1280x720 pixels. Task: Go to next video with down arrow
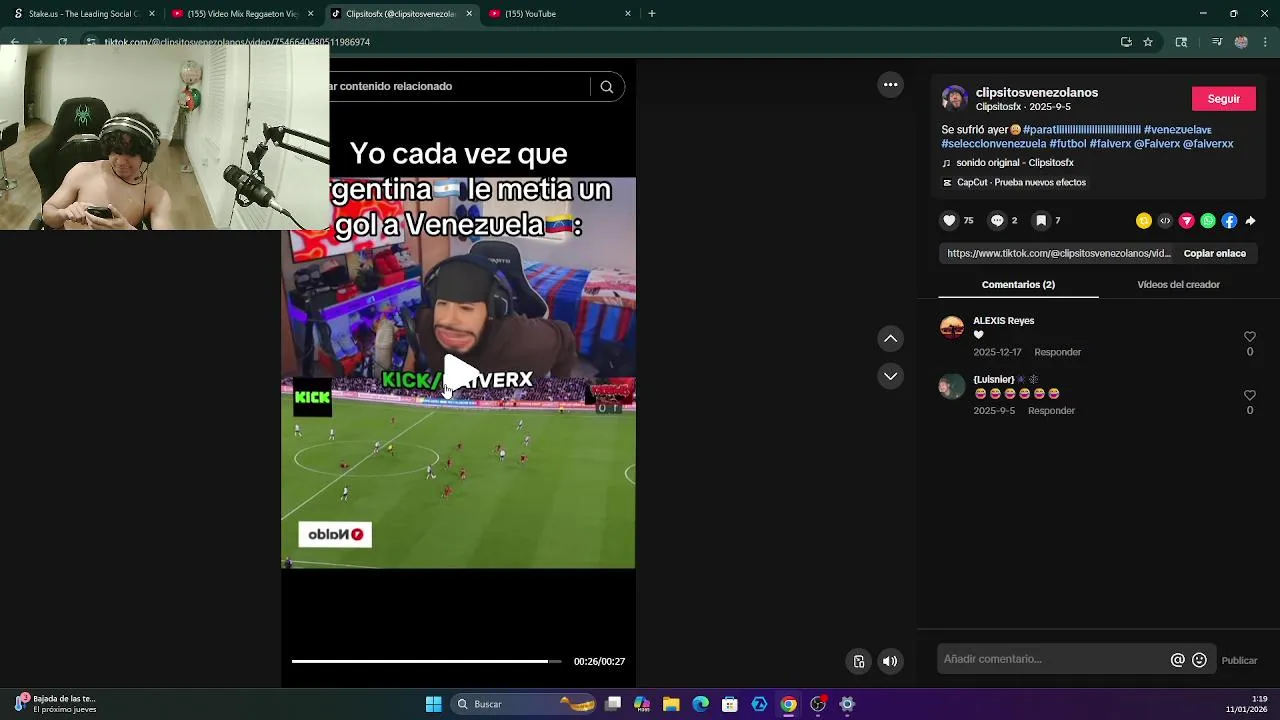pos(890,376)
